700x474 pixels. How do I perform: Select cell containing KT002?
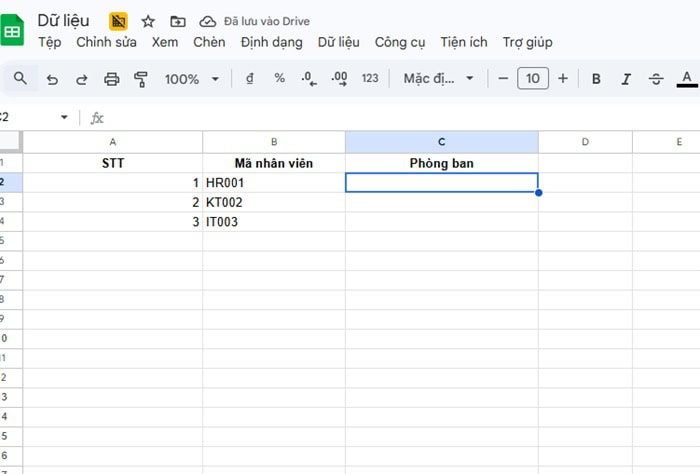coord(273,202)
